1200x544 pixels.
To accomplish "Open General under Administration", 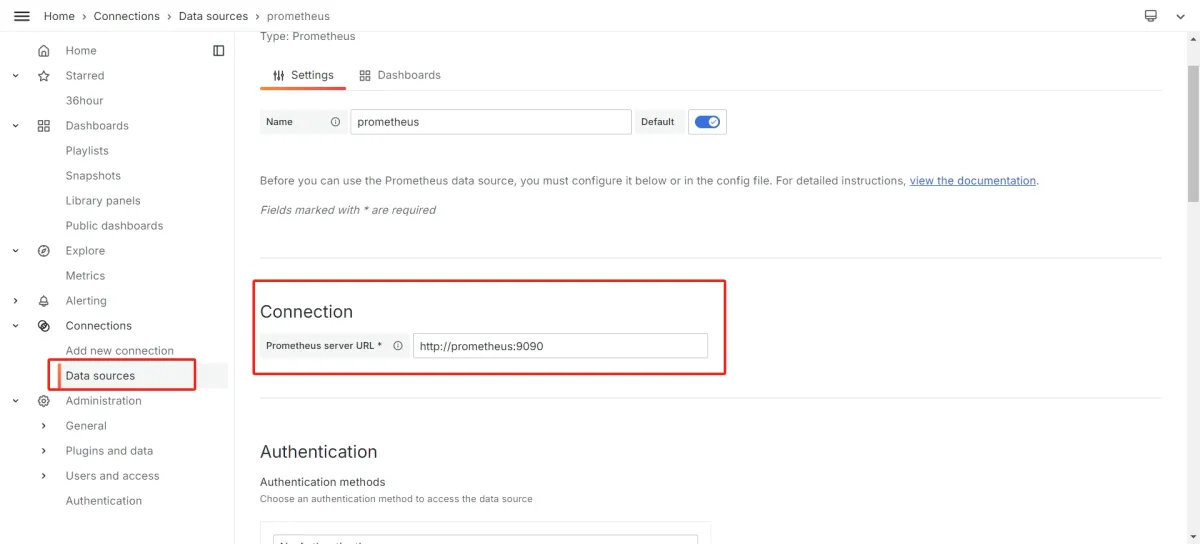I will click(x=86, y=426).
